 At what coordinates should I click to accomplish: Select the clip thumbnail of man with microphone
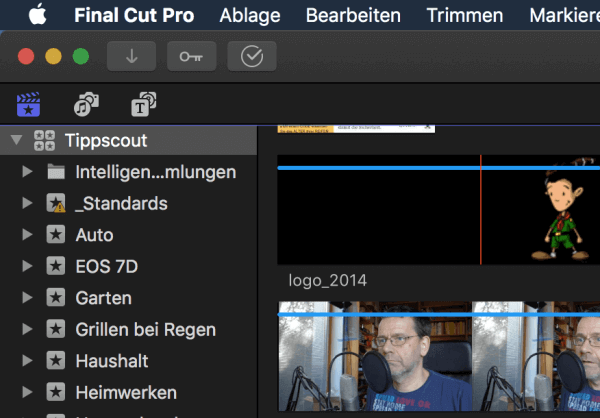point(439,356)
